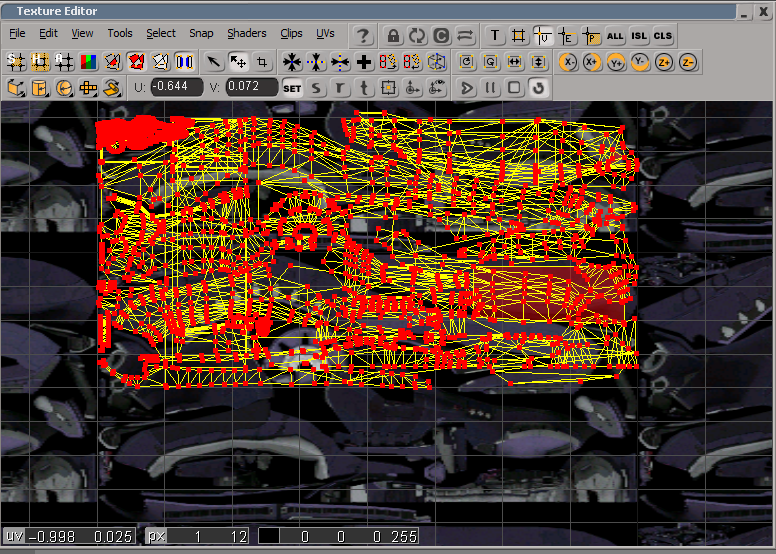Select the arrow with move cross tool

tap(238, 62)
